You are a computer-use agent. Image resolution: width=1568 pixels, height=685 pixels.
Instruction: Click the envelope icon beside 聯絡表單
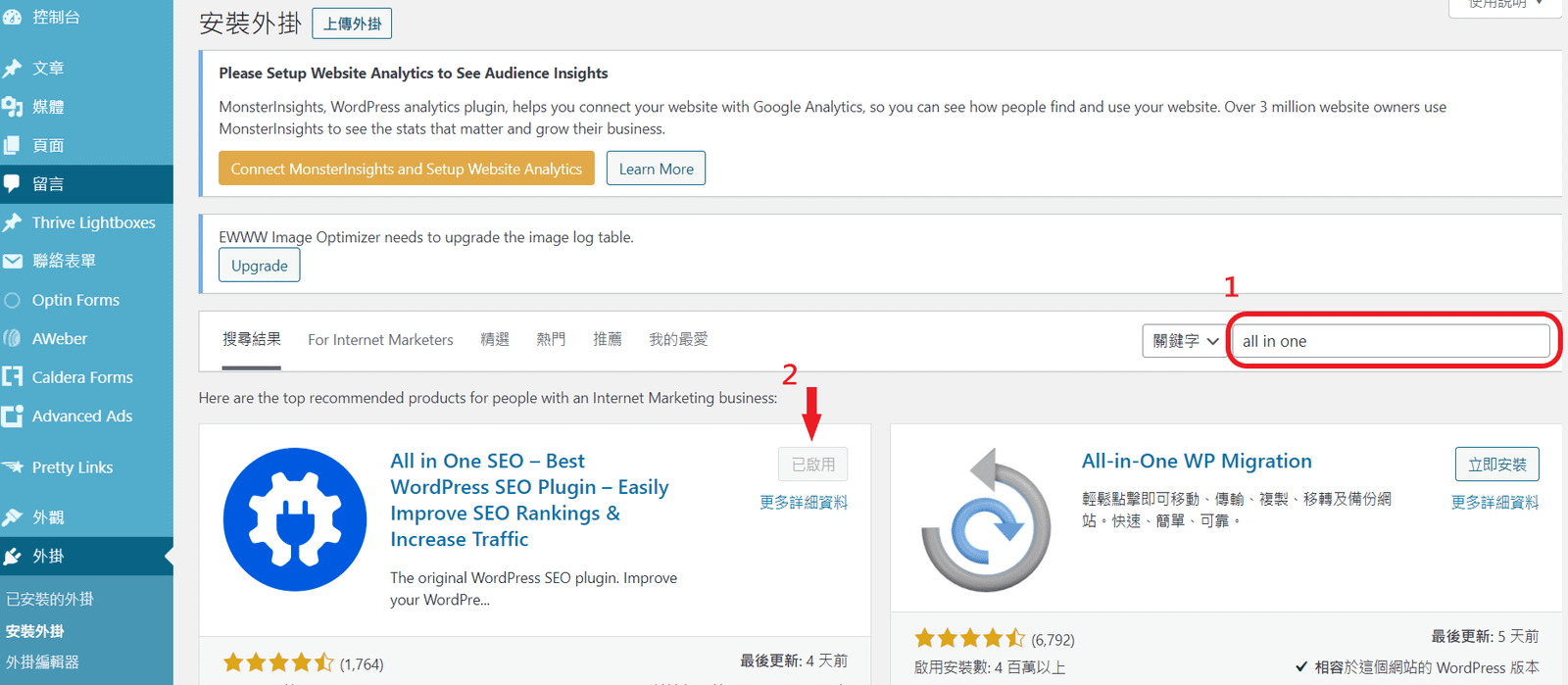[12, 261]
